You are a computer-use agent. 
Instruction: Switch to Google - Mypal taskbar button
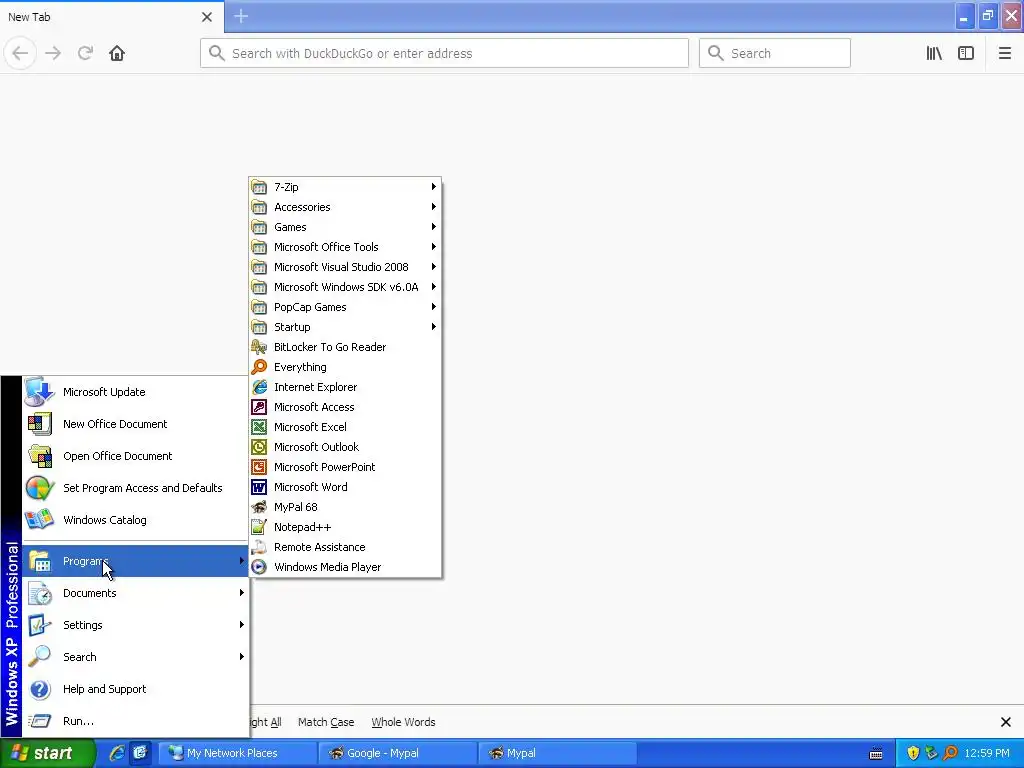(397, 754)
